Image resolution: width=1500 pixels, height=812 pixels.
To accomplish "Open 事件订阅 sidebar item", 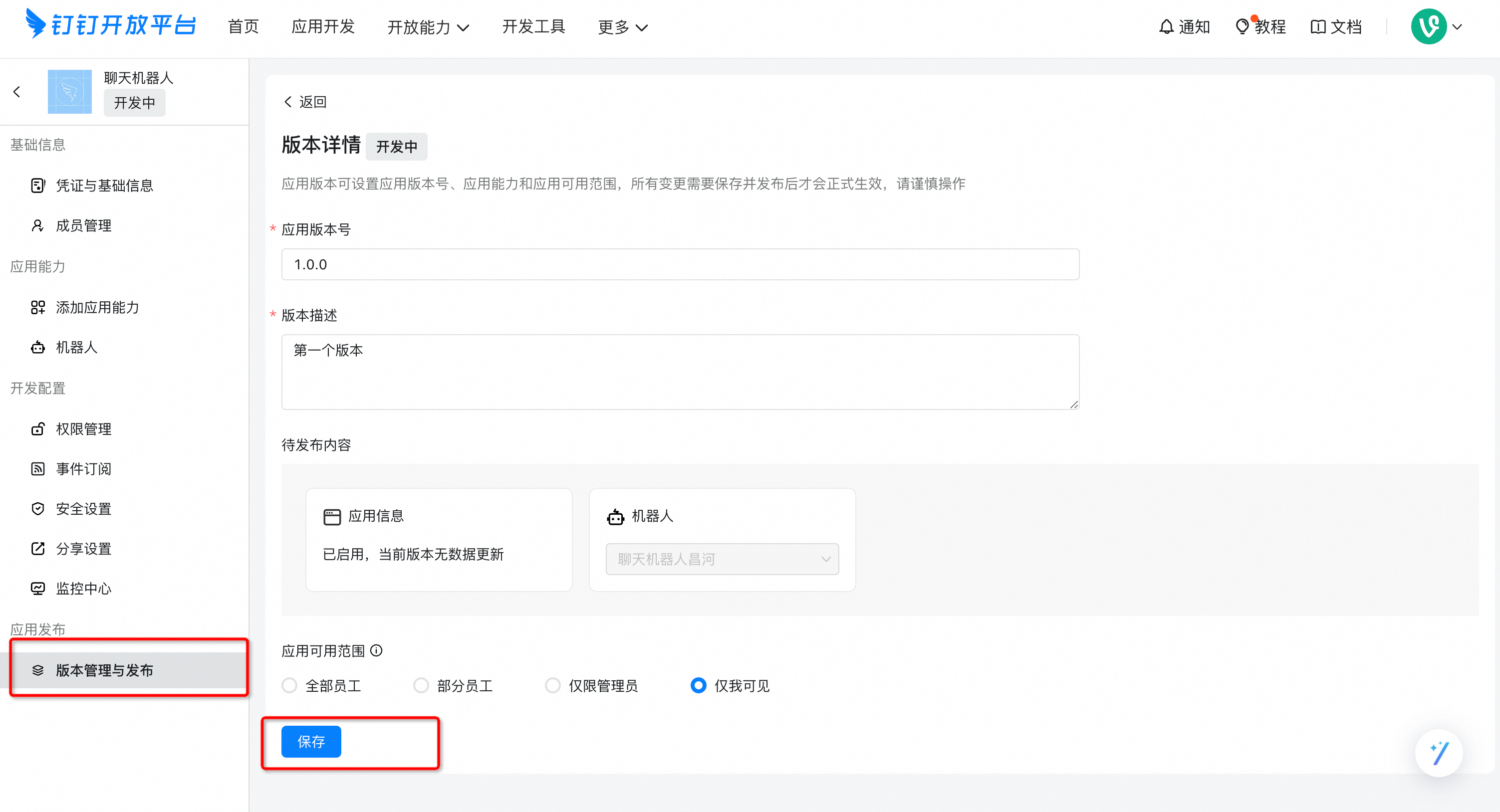I will click(x=125, y=469).
